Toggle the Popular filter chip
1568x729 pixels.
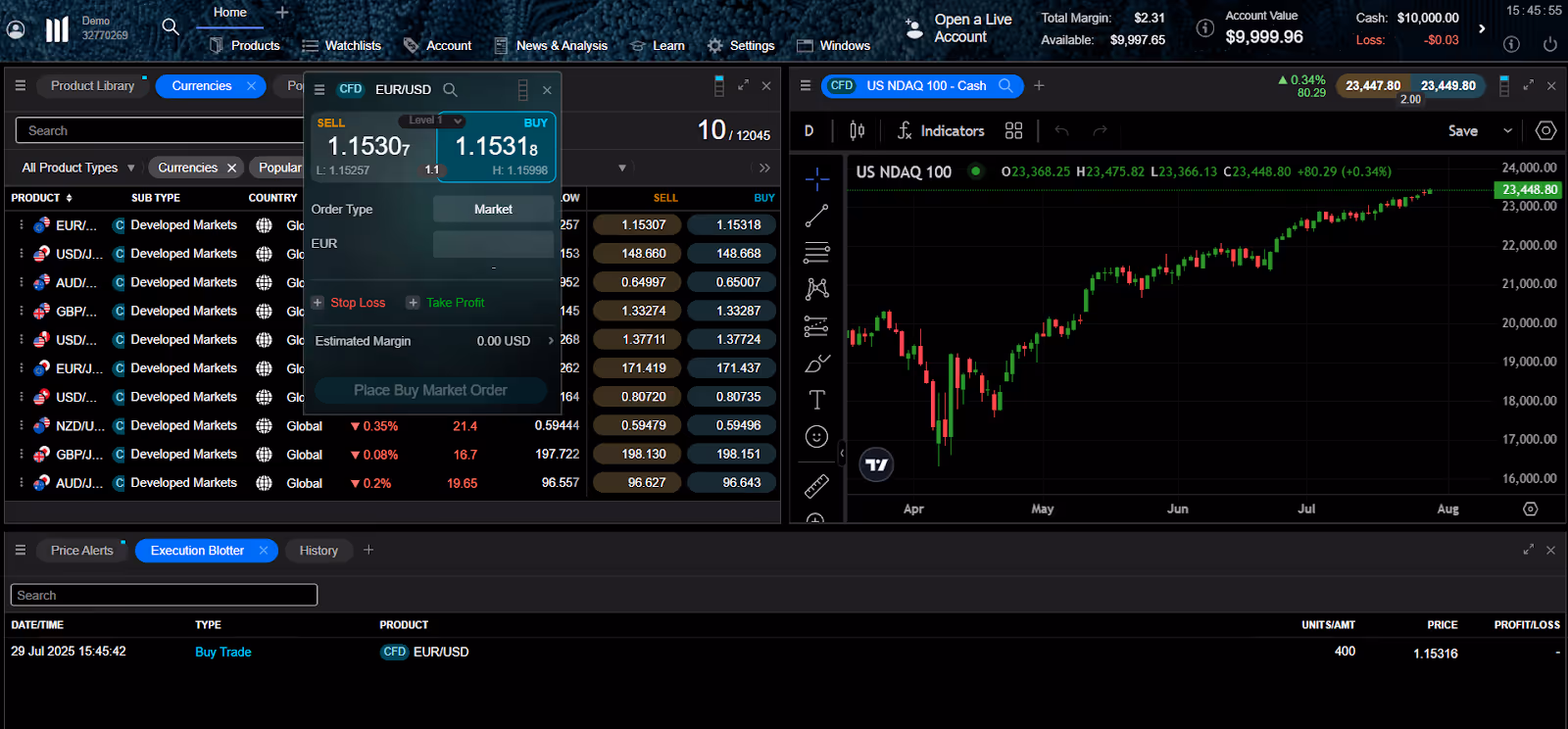(279, 168)
